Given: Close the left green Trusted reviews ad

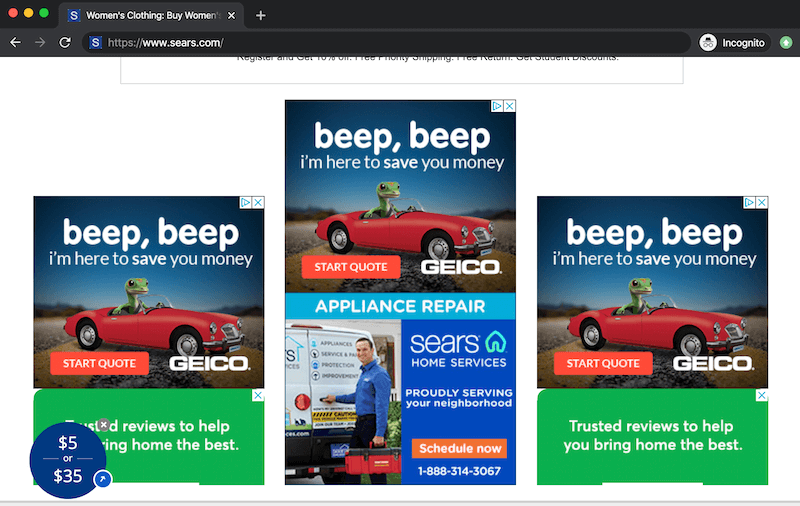Looking at the screenshot, I should click(x=258, y=395).
